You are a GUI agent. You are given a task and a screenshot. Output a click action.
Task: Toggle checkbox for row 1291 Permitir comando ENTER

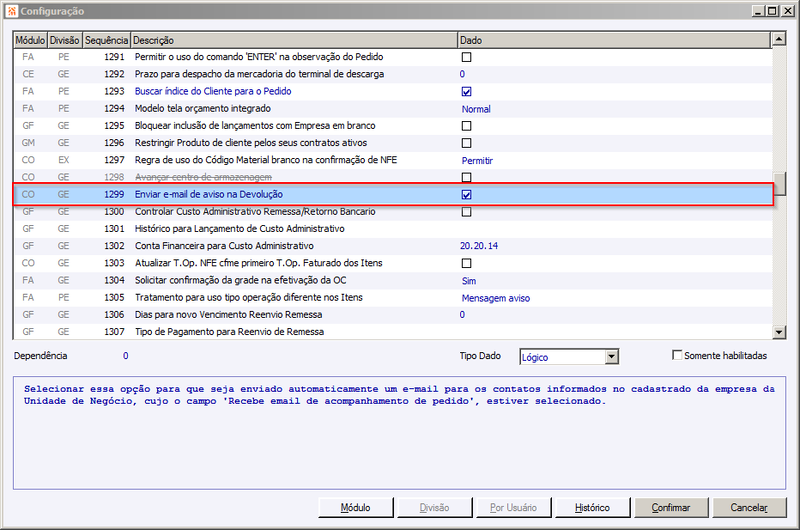(466, 57)
